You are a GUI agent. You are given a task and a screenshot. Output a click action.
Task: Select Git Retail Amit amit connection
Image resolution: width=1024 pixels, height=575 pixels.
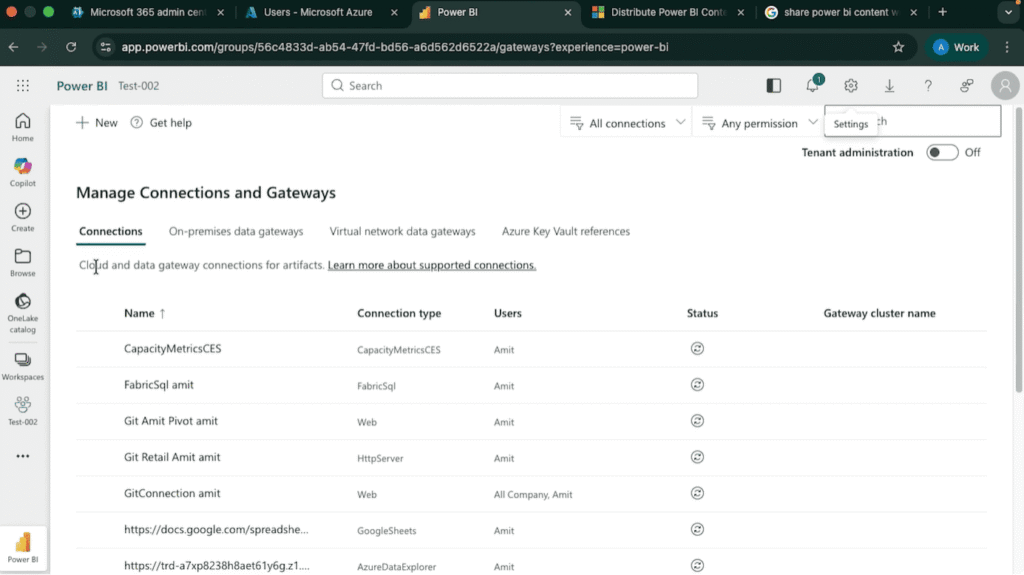click(172, 457)
